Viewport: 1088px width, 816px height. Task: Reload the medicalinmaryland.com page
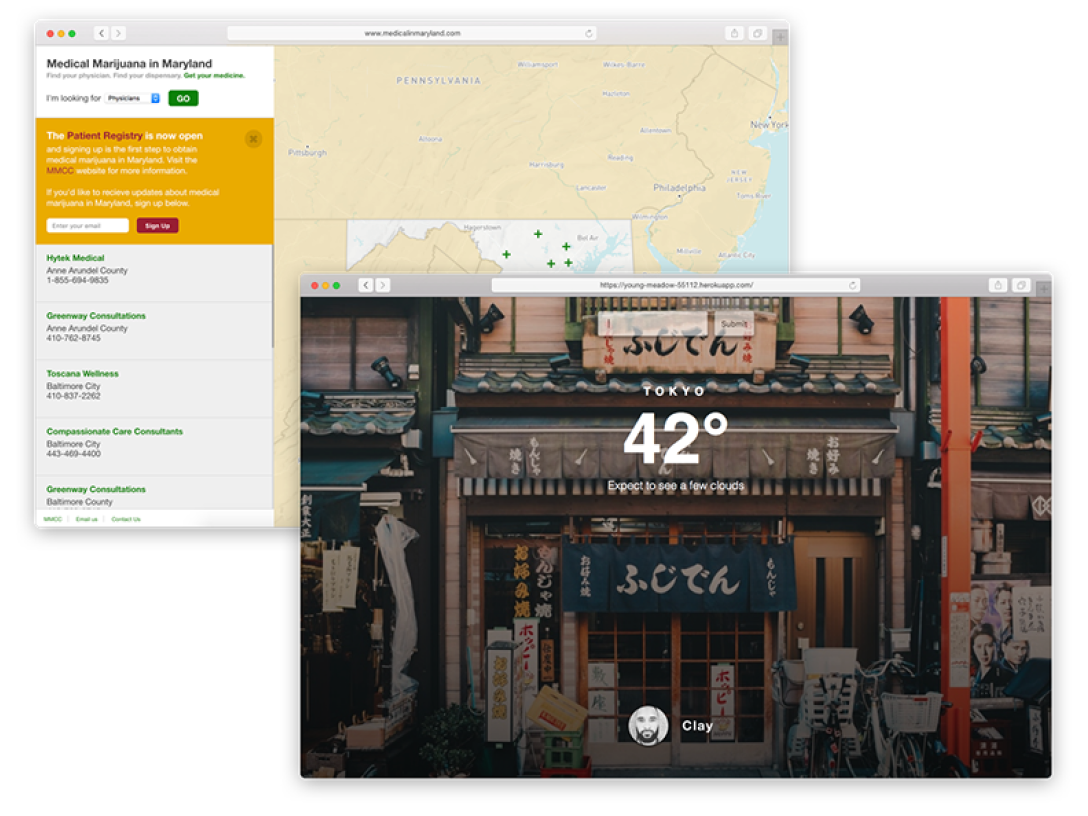point(588,33)
